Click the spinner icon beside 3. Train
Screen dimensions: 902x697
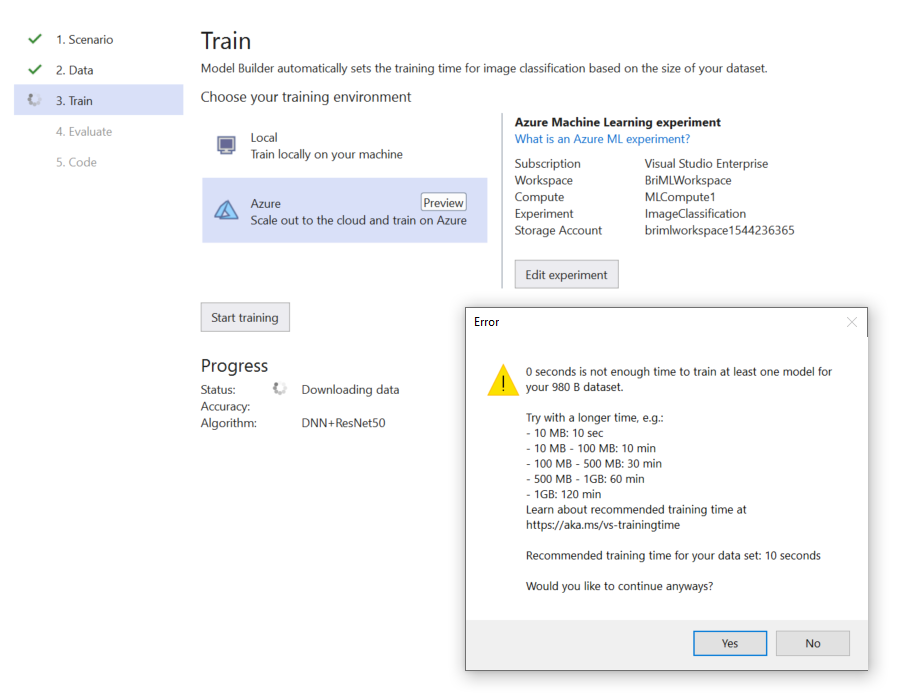click(x=35, y=100)
